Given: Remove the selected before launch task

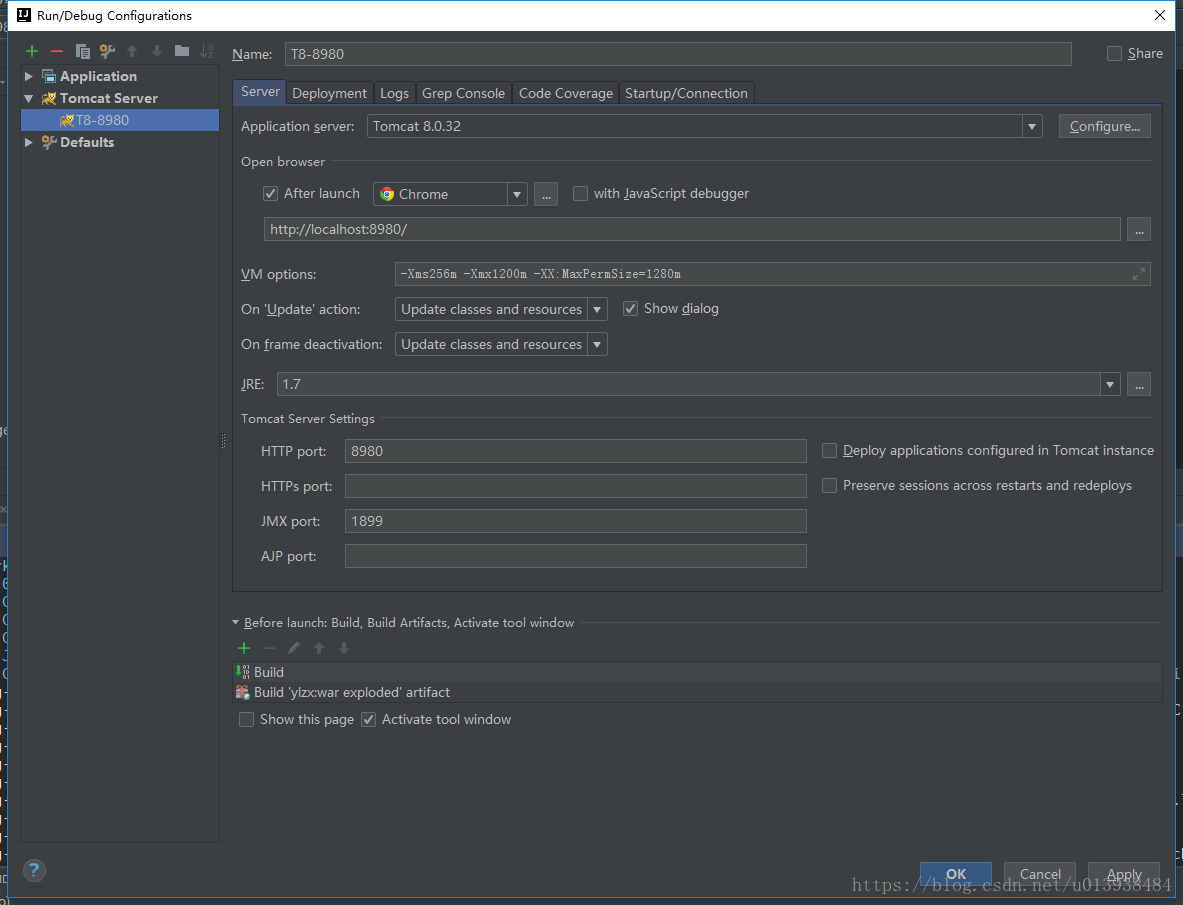Looking at the screenshot, I should (x=269, y=648).
